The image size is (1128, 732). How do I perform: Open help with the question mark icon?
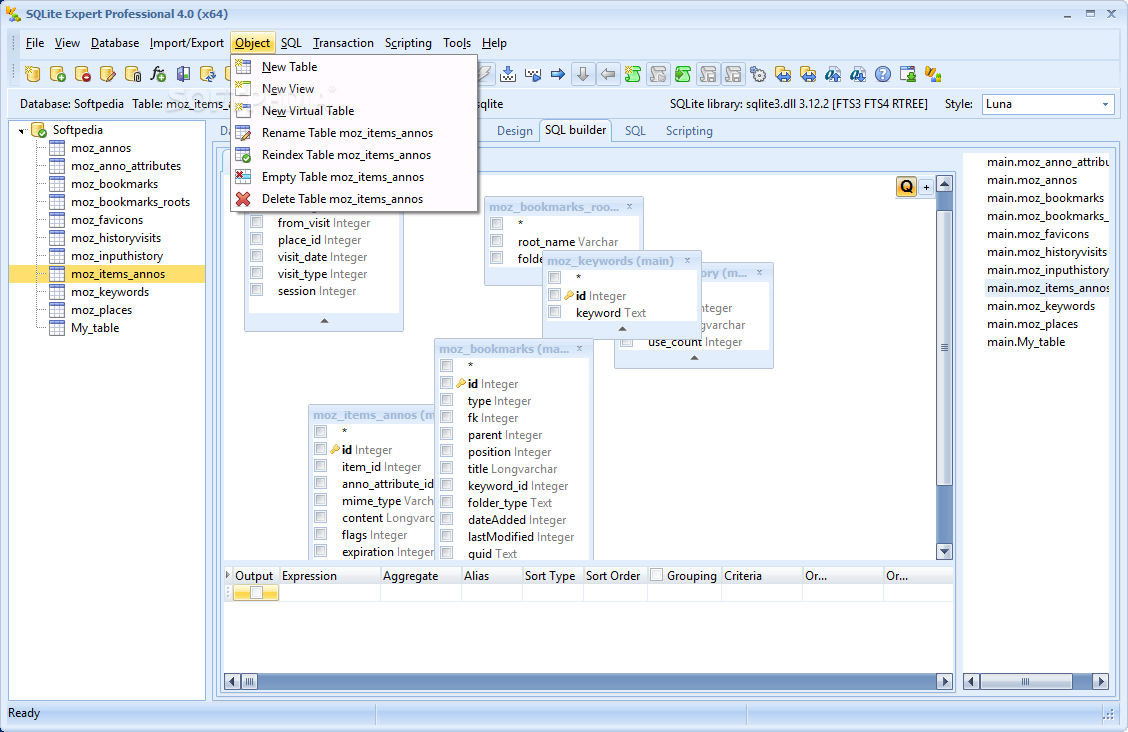883,74
